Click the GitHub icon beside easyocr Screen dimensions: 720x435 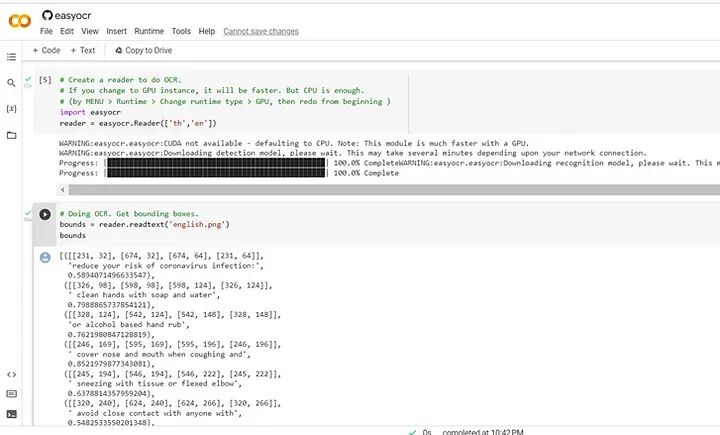47,15
